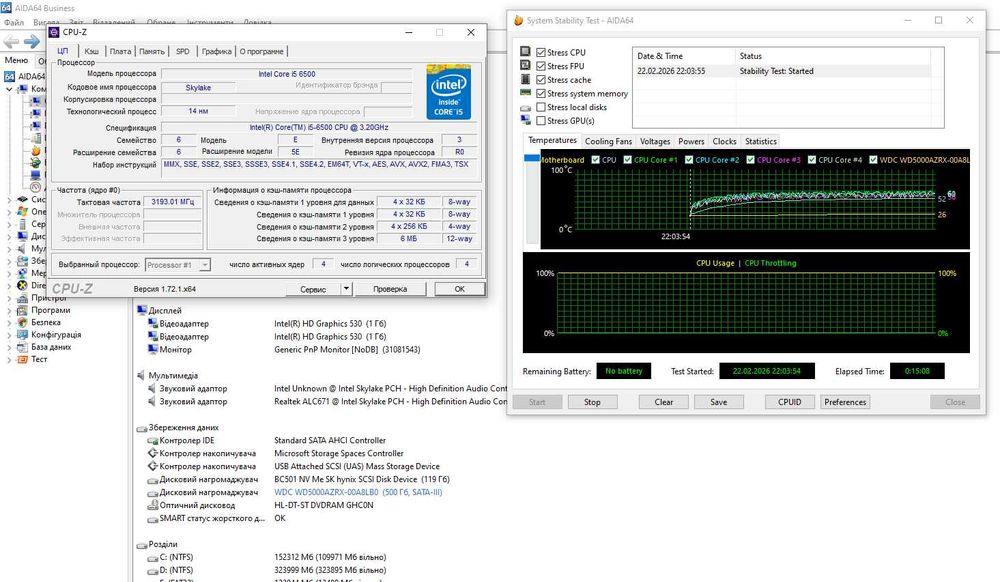The image size is (1000, 582).
Task: Uncheck the Stress CPU checkbox
Action: point(541,52)
